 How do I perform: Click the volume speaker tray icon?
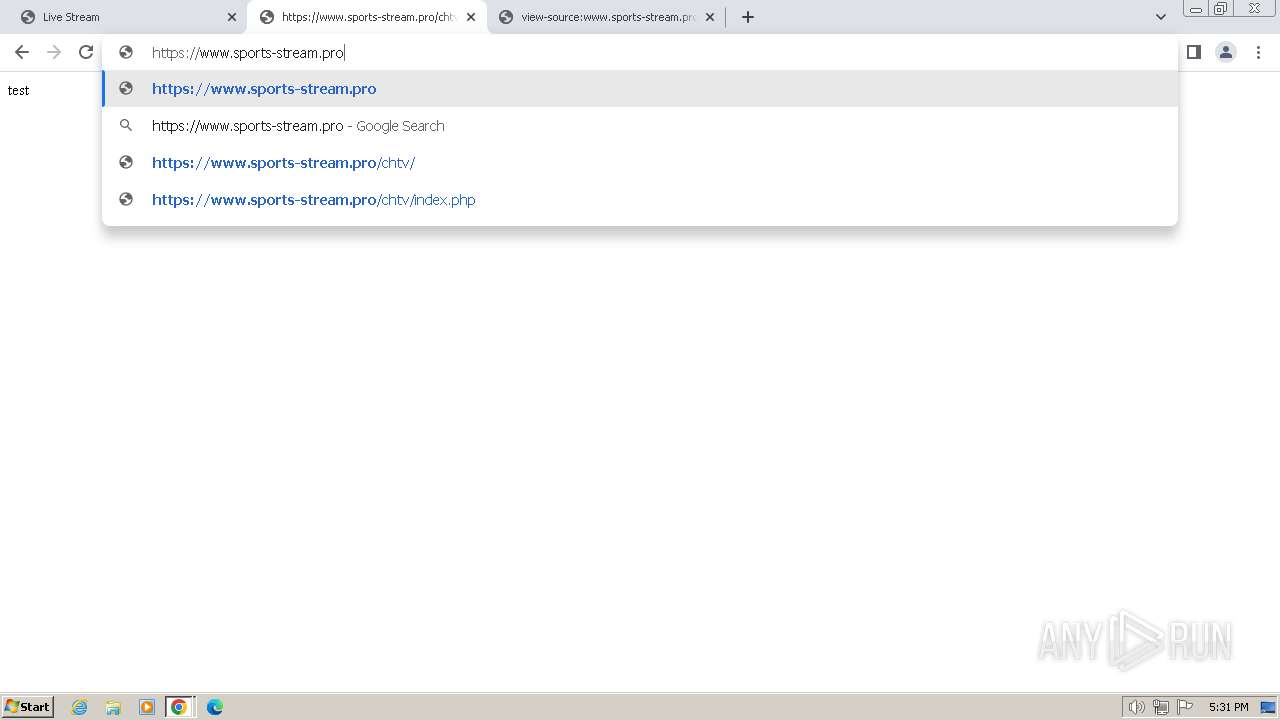1136,707
